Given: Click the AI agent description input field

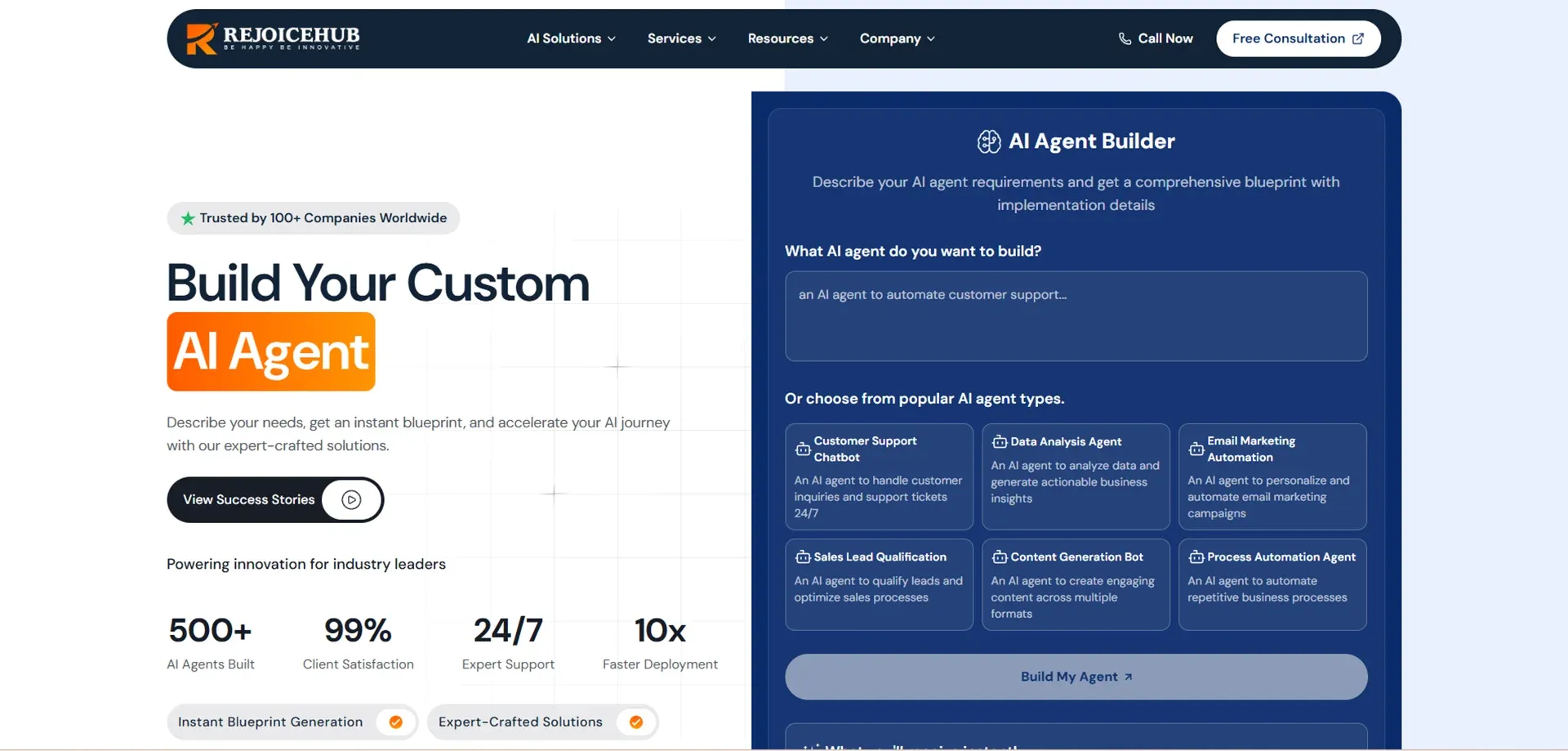Looking at the screenshot, I should pos(1075,316).
